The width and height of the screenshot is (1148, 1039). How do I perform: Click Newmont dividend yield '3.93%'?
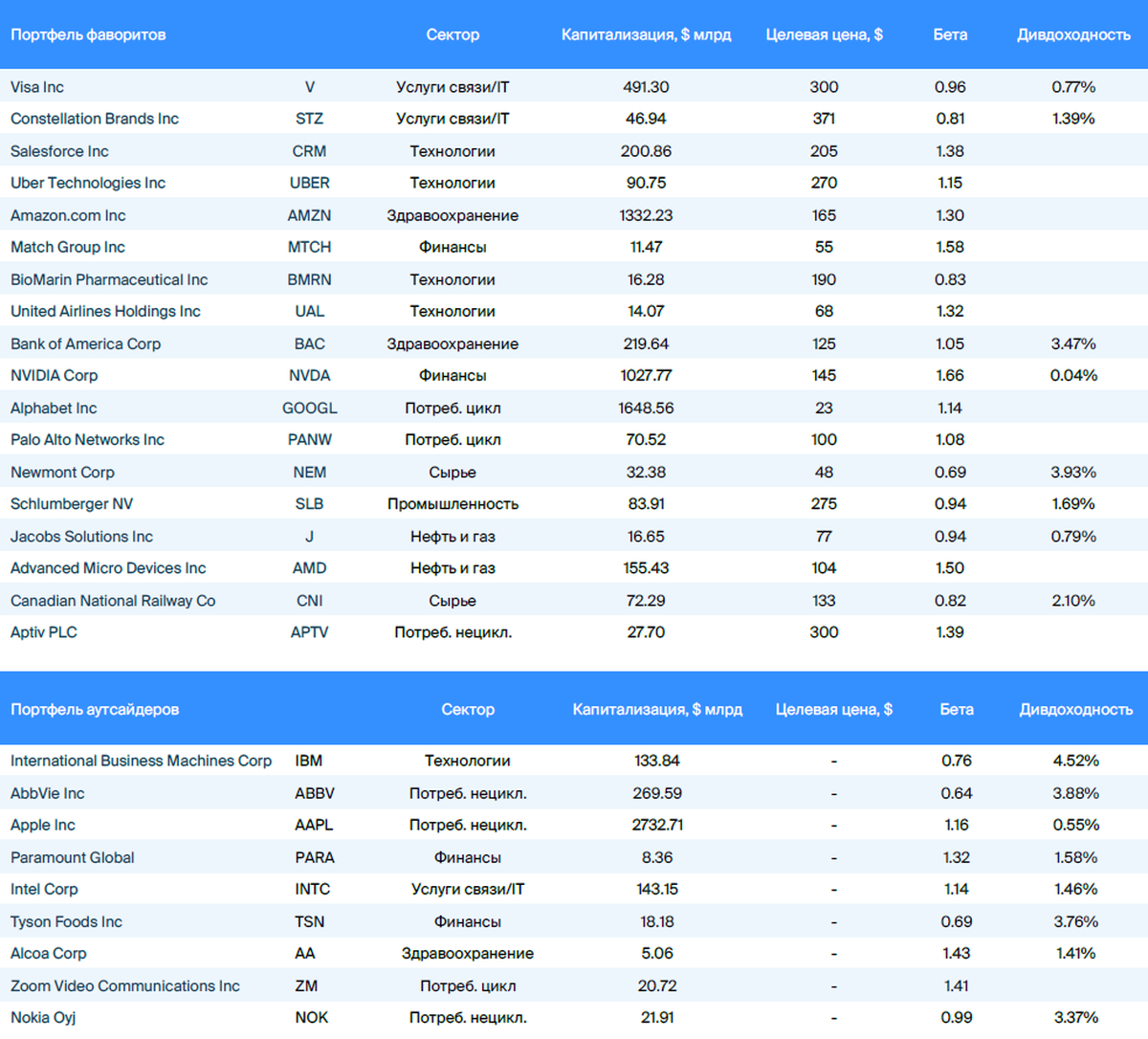click(1073, 472)
